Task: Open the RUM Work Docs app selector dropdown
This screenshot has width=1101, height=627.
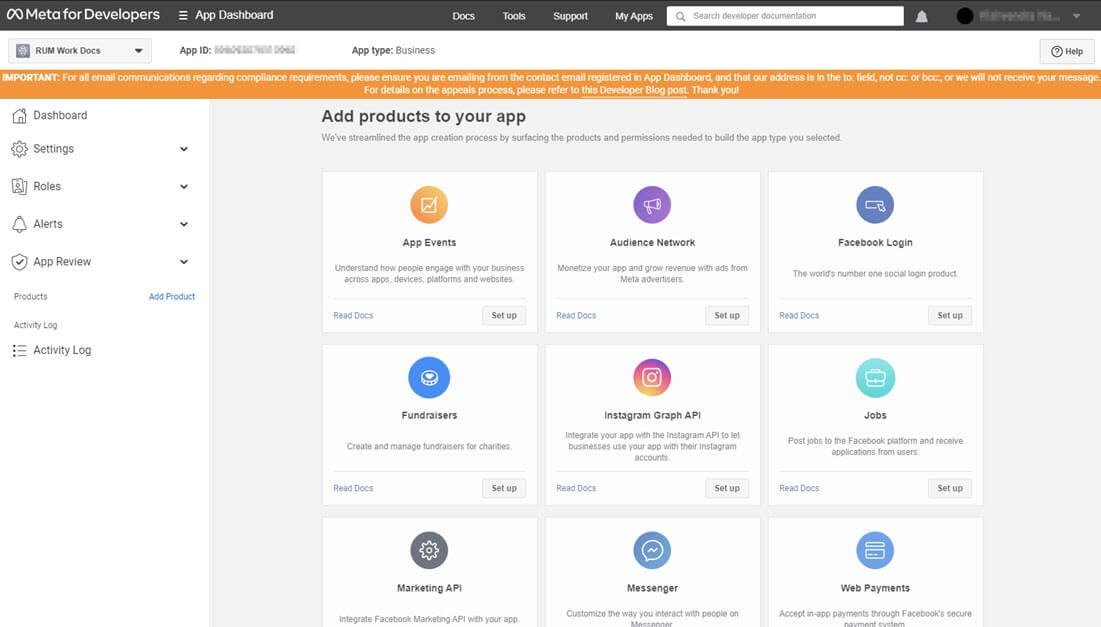Action: coord(80,51)
